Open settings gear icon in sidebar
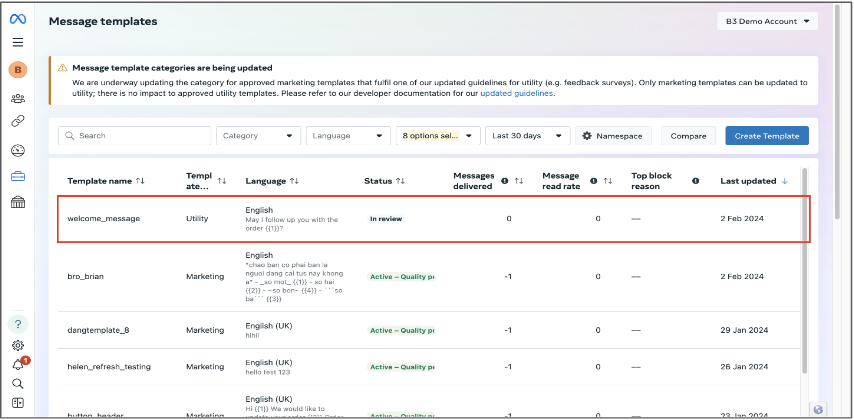Image resolution: width=854 pixels, height=420 pixels. tap(18, 345)
